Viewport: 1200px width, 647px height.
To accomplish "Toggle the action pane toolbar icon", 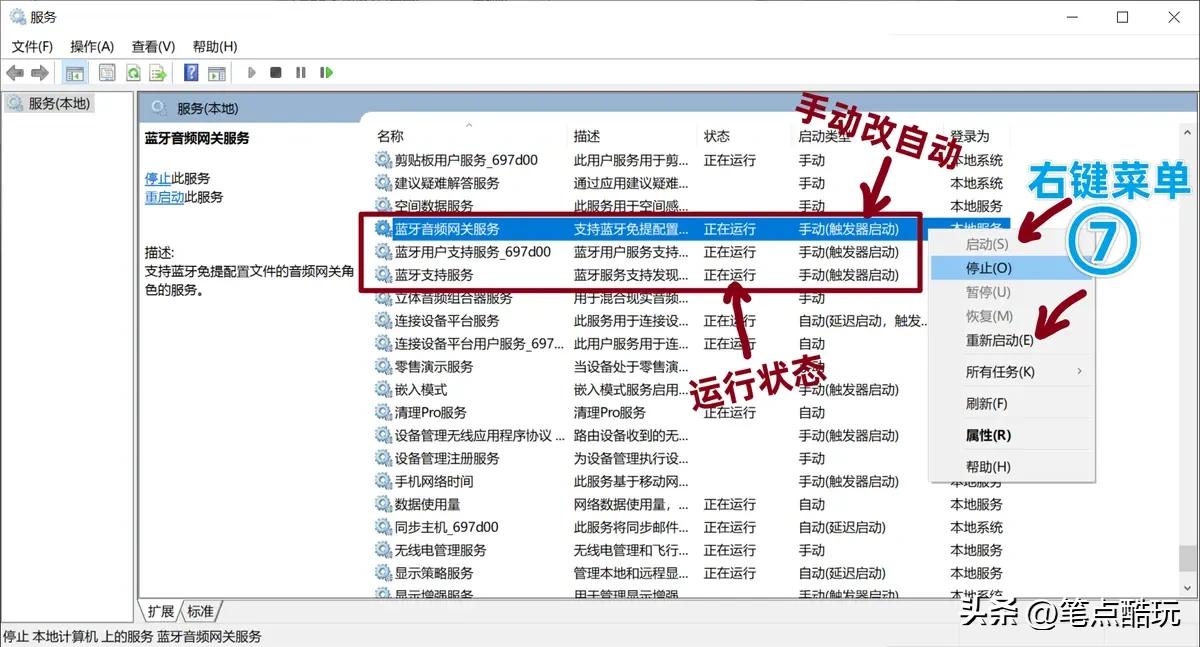I will coord(217,72).
